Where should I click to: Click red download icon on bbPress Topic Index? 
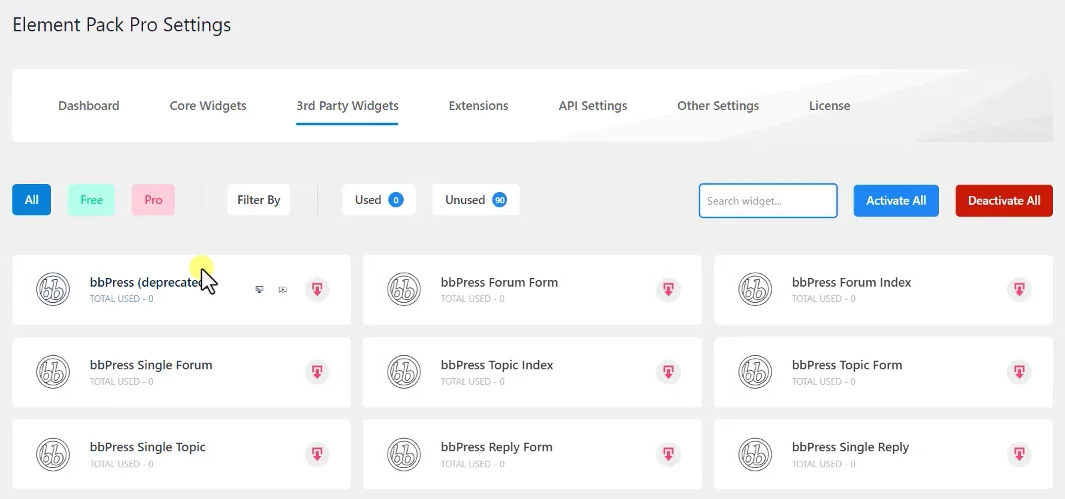tap(668, 372)
